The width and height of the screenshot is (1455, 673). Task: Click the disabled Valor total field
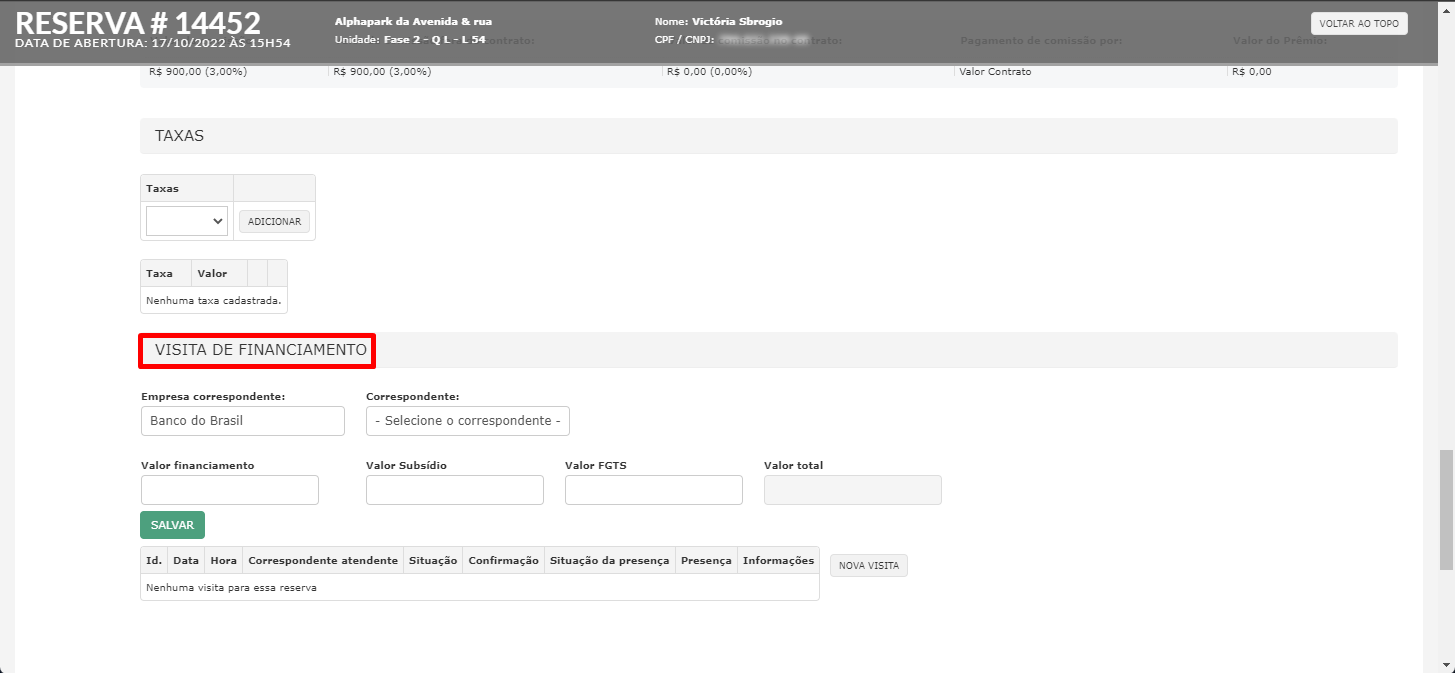[853, 490]
